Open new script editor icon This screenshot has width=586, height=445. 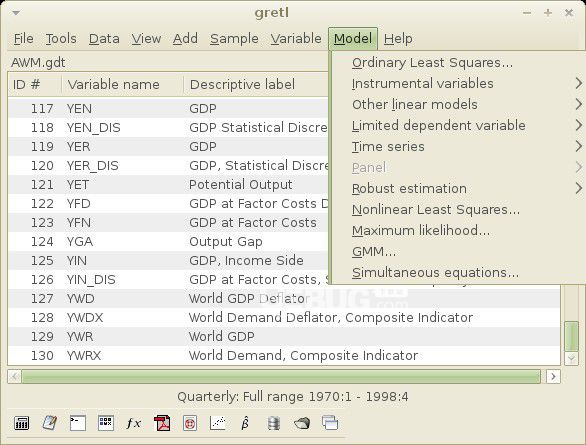pos(49,423)
